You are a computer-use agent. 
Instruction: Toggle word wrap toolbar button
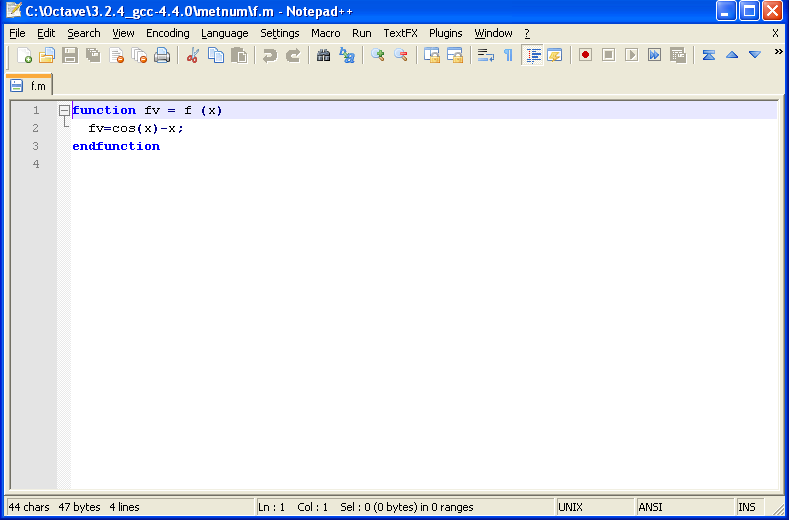pos(486,55)
